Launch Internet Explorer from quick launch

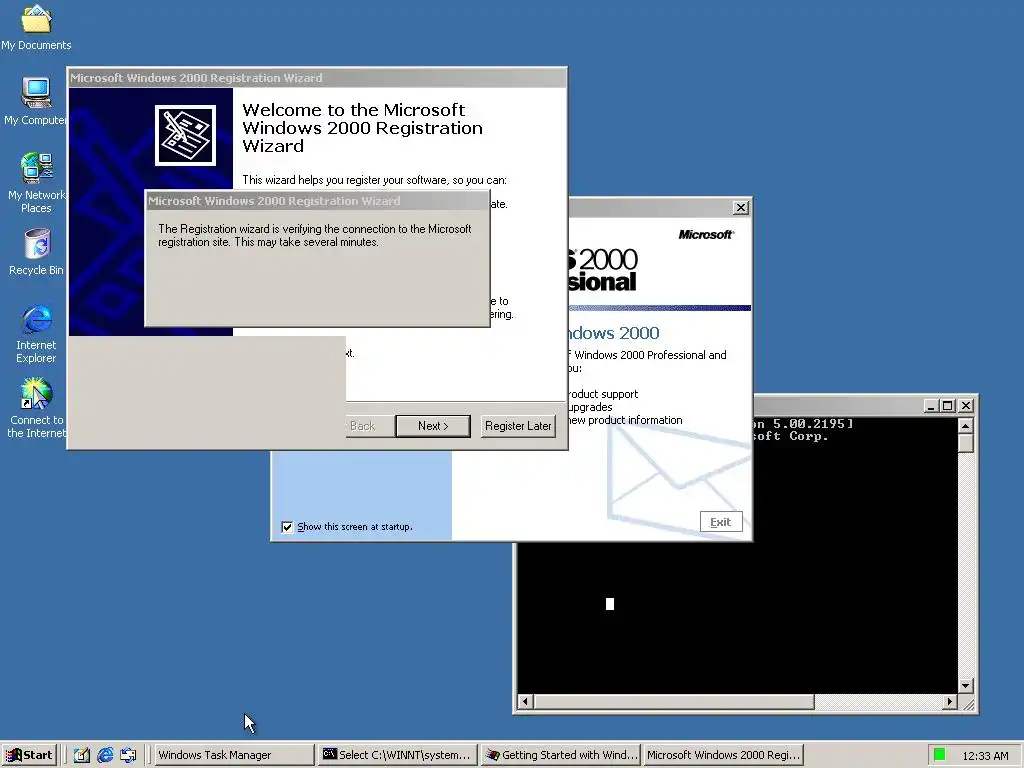tap(105, 755)
